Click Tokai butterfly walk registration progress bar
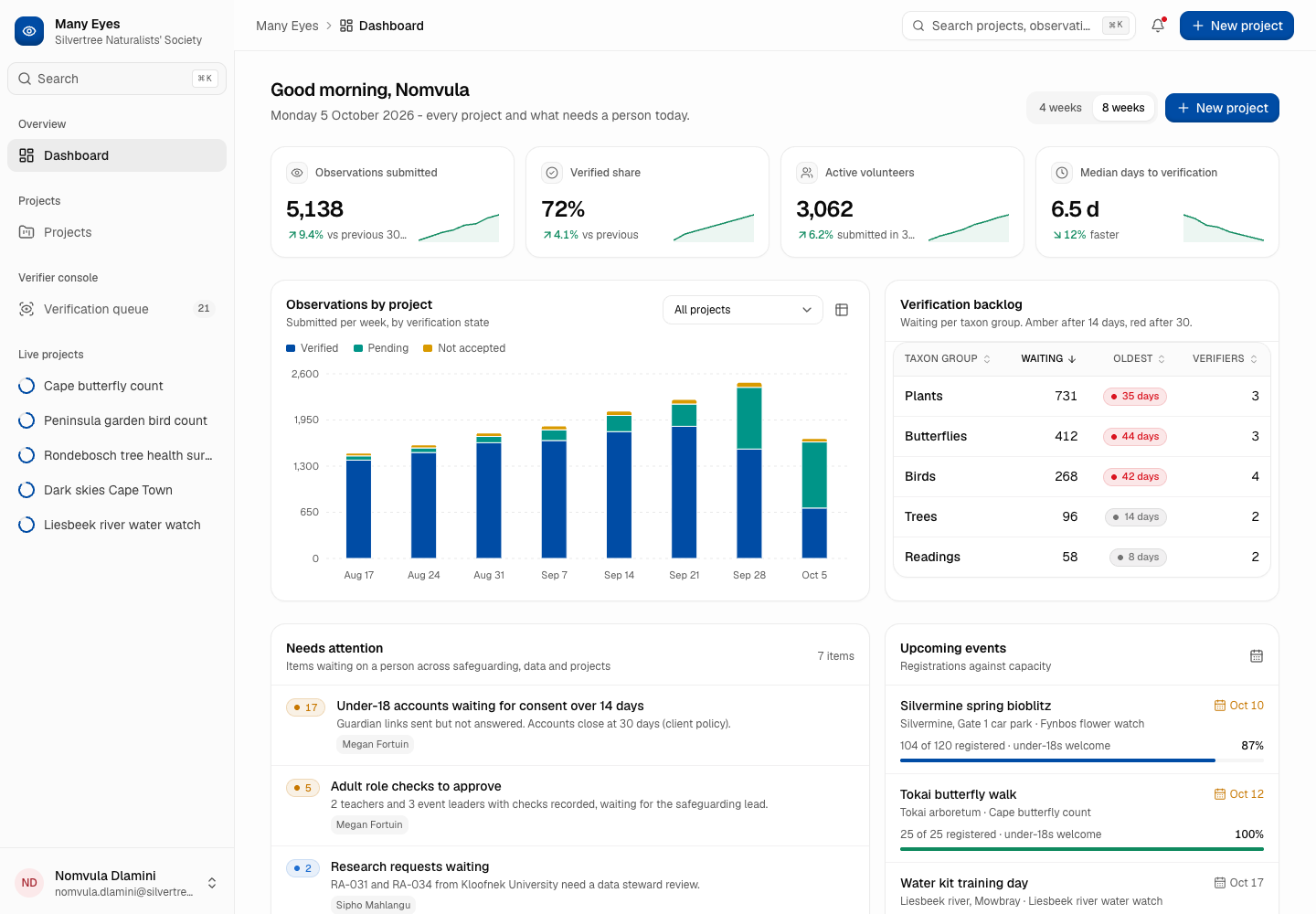Screen dimensions: 1316x914 point(1082,849)
